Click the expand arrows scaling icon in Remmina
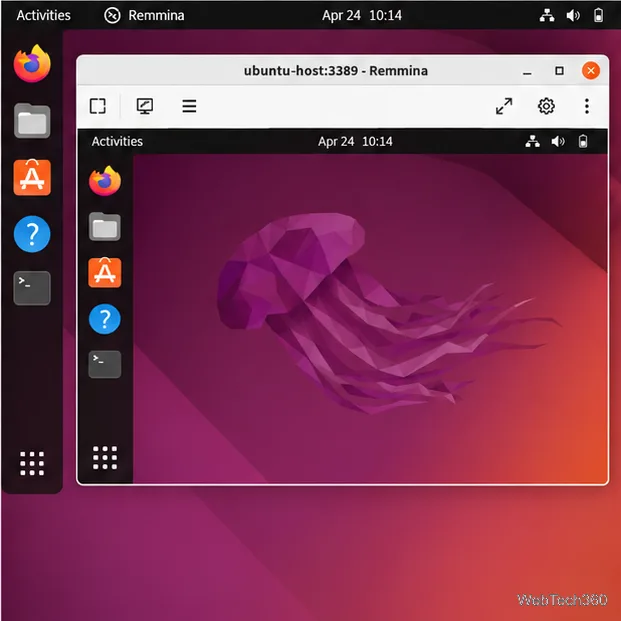This screenshot has height=621, width=621. tap(504, 106)
